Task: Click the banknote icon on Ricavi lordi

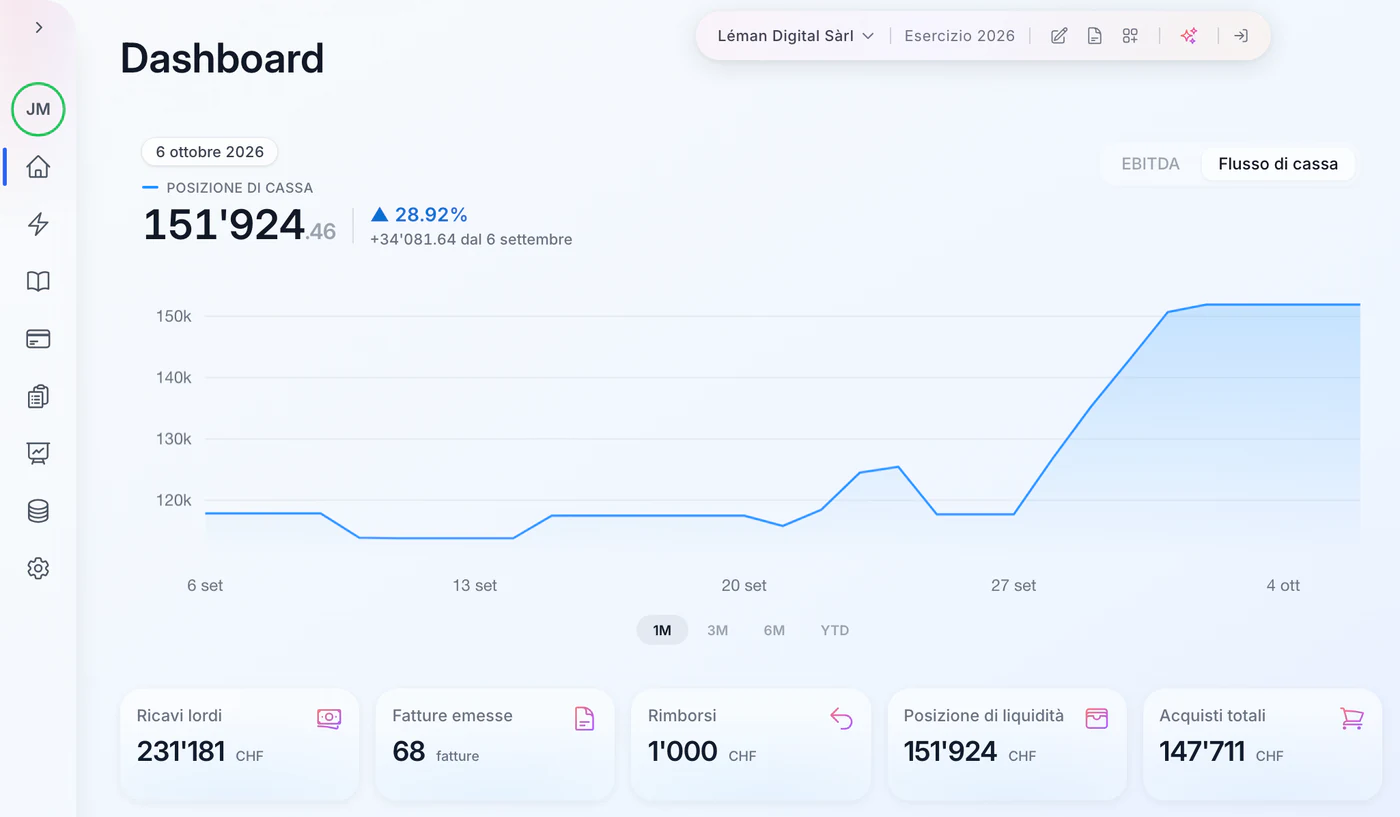Action: click(329, 718)
